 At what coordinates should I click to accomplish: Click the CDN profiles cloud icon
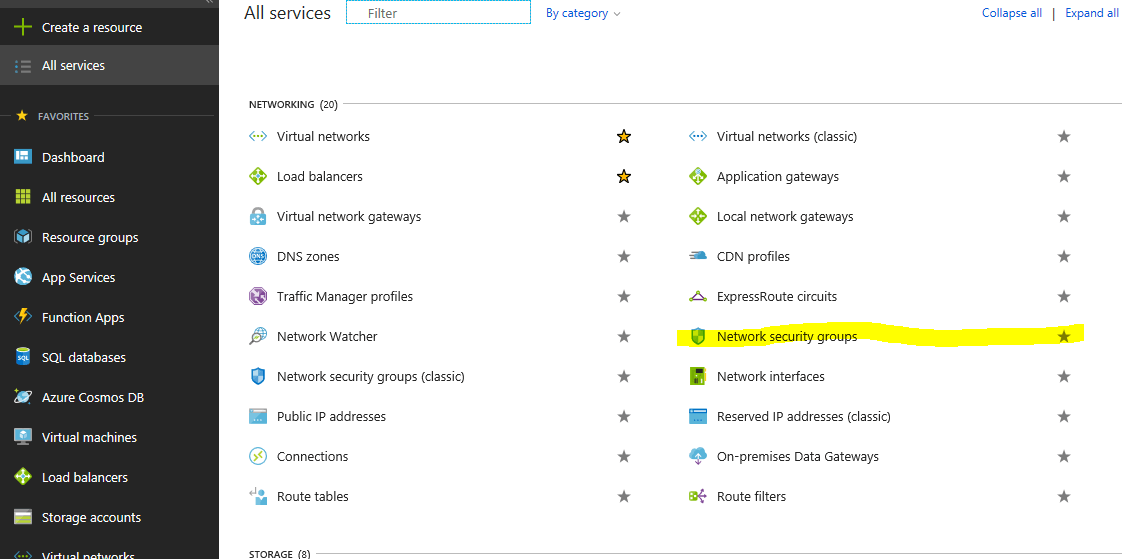click(698, 256)
